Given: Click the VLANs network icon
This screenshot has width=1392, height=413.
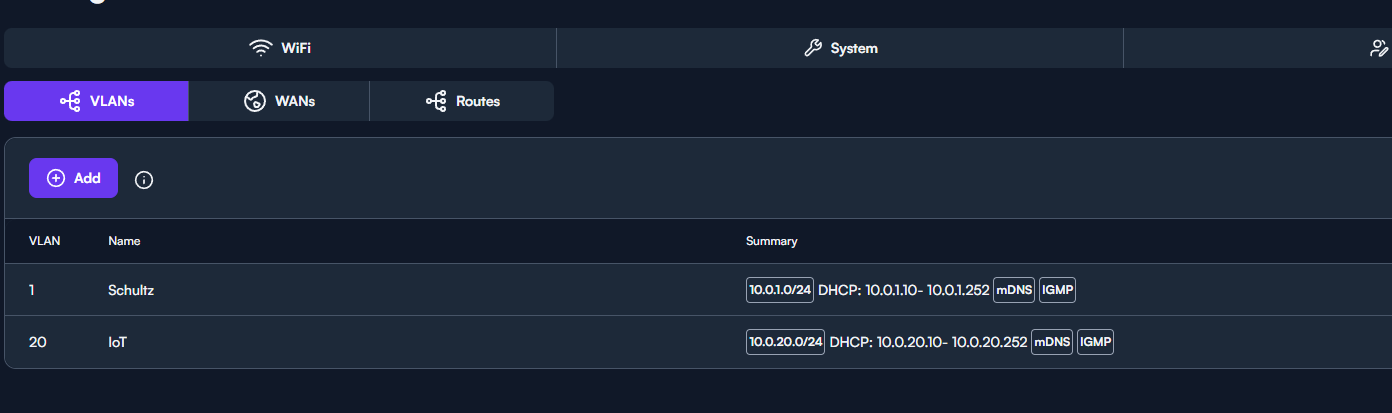Looking at the screenshot, I should pyautogui.click(x=70, y=101).
